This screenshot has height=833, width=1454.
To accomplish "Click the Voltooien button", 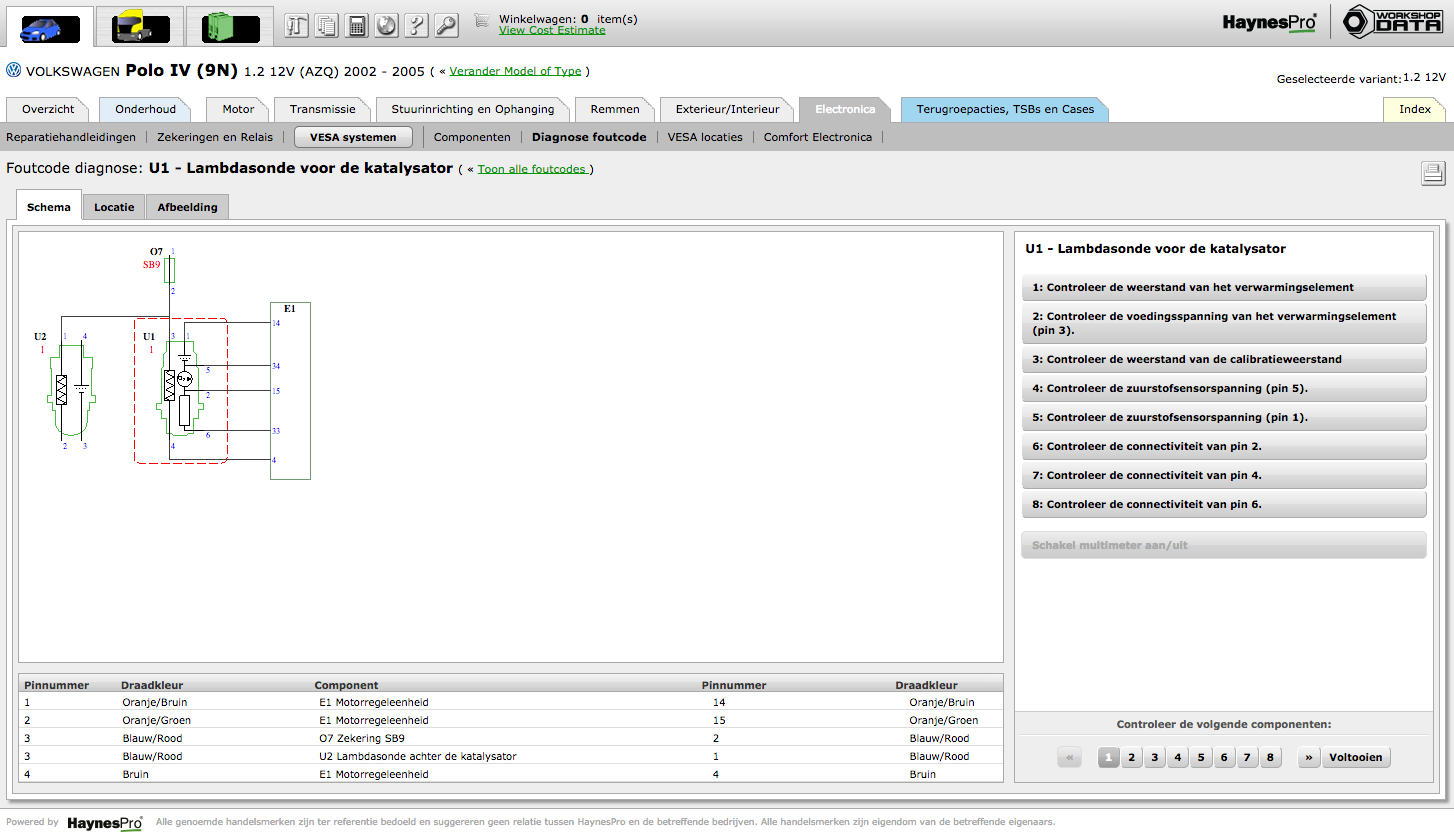I will click(x=1356, y=758).
